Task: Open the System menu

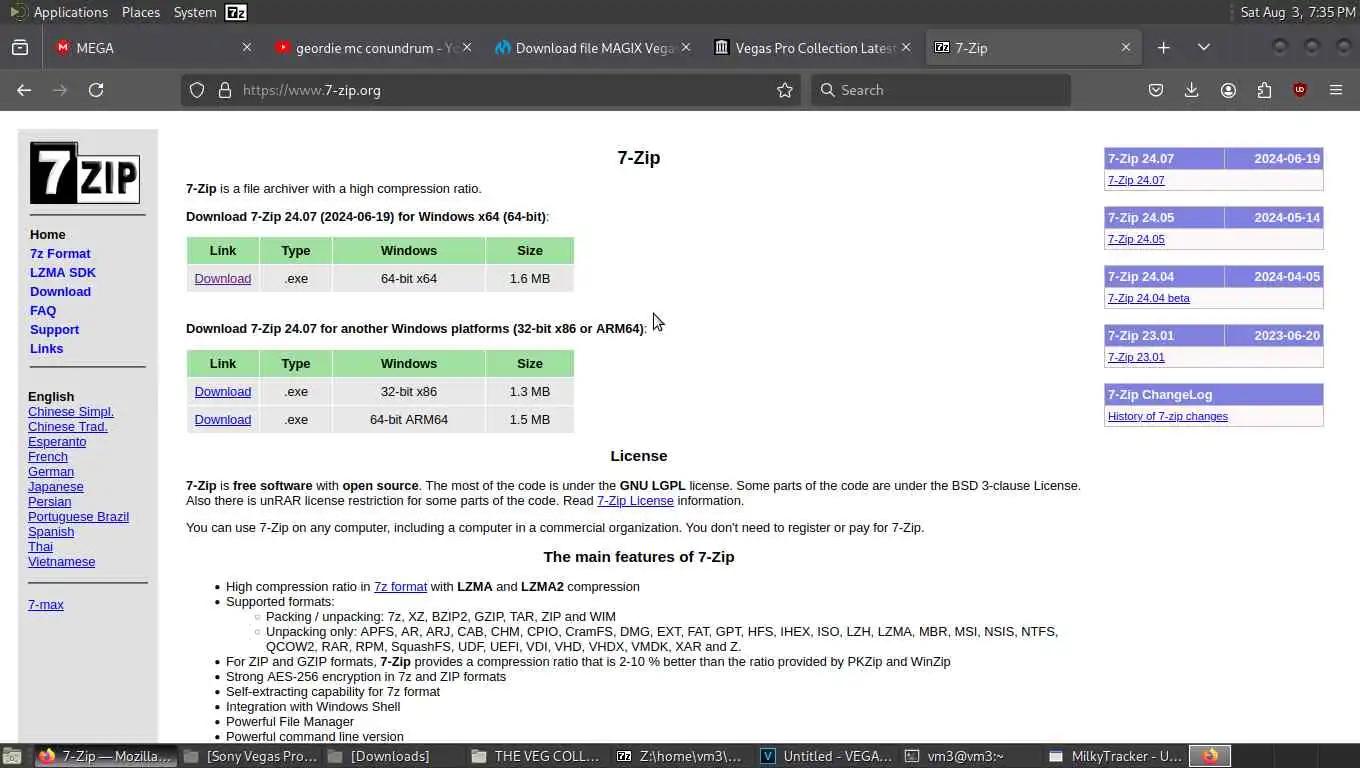Action: (194, 12)
